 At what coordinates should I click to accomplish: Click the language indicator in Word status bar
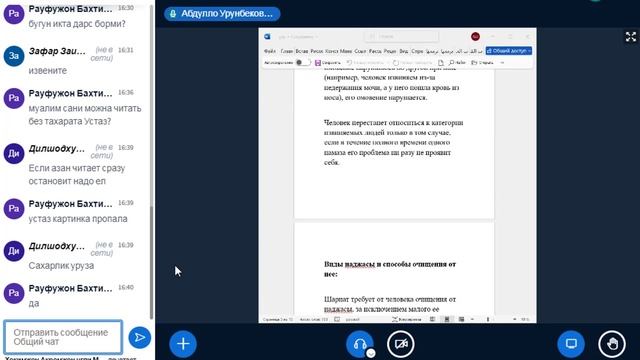coord(353,319)
